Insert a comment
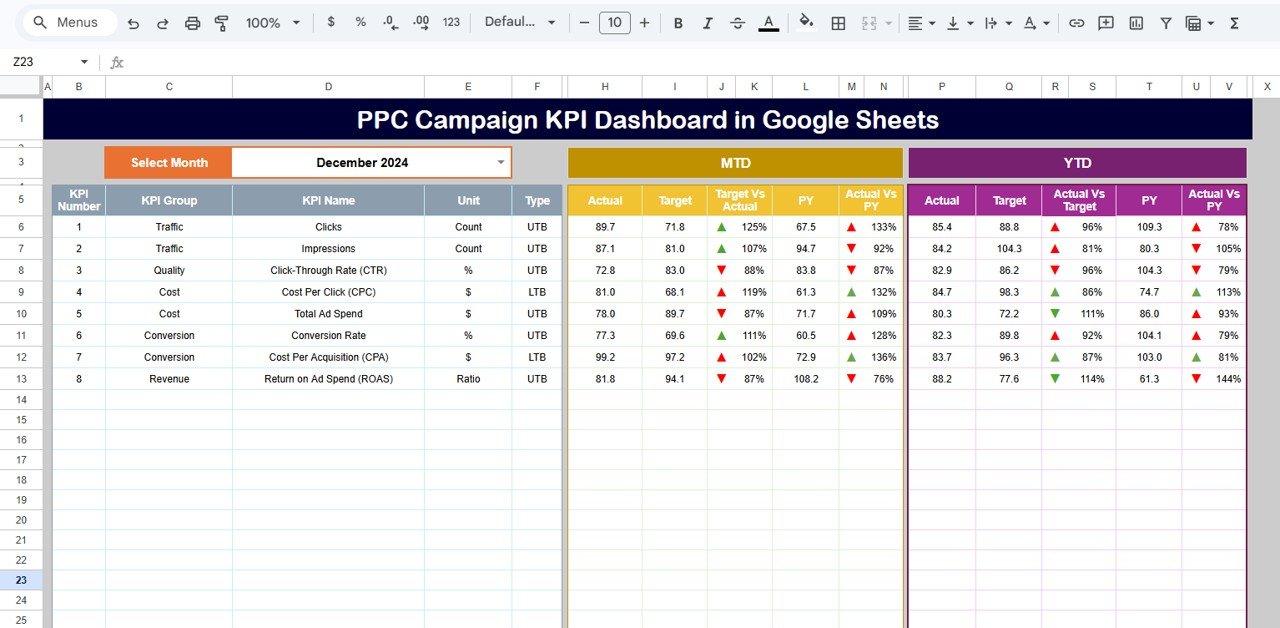 point(1106,21)
